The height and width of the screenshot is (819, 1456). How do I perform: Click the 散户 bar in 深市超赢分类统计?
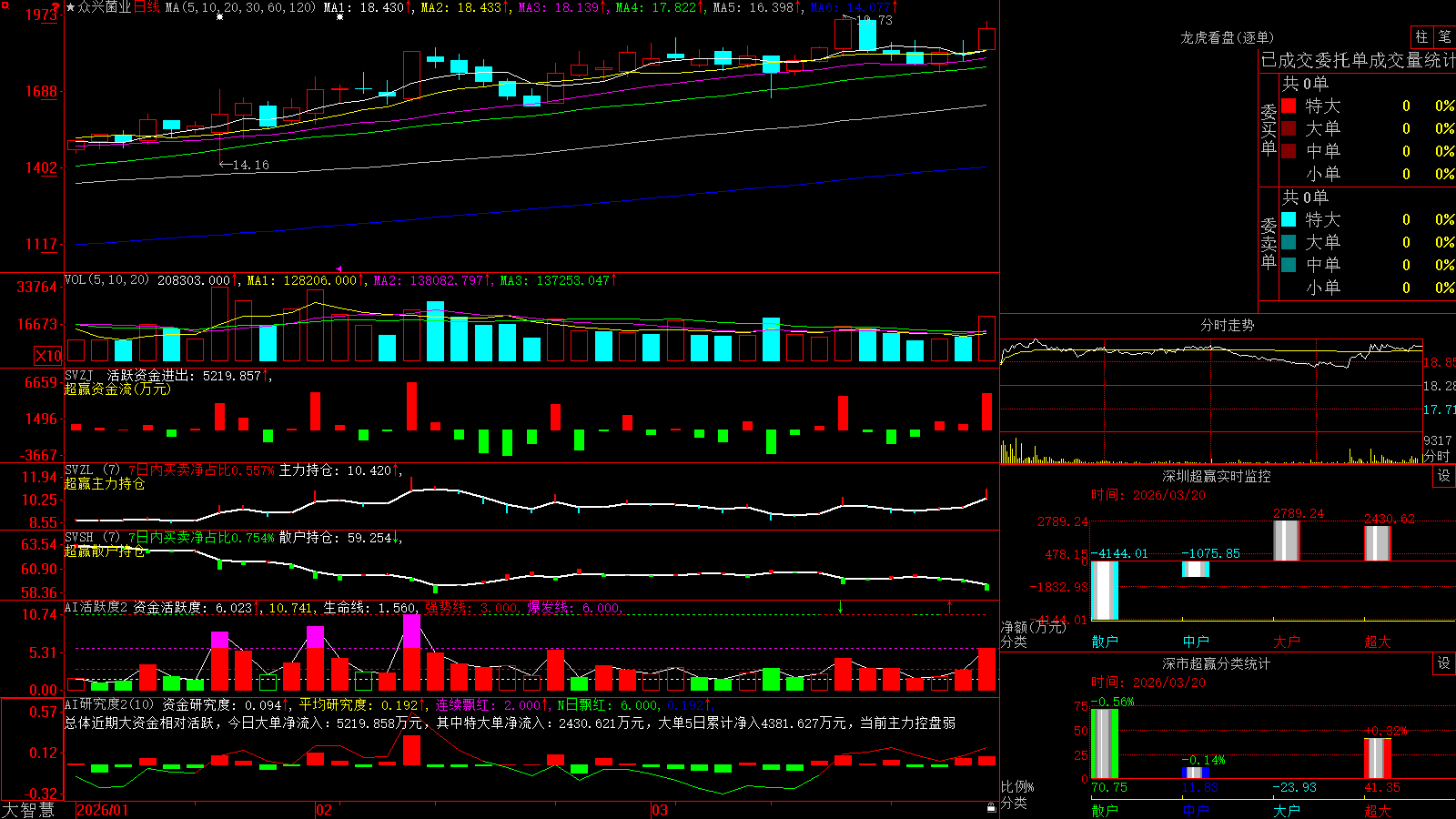[x=1105, y=743]
